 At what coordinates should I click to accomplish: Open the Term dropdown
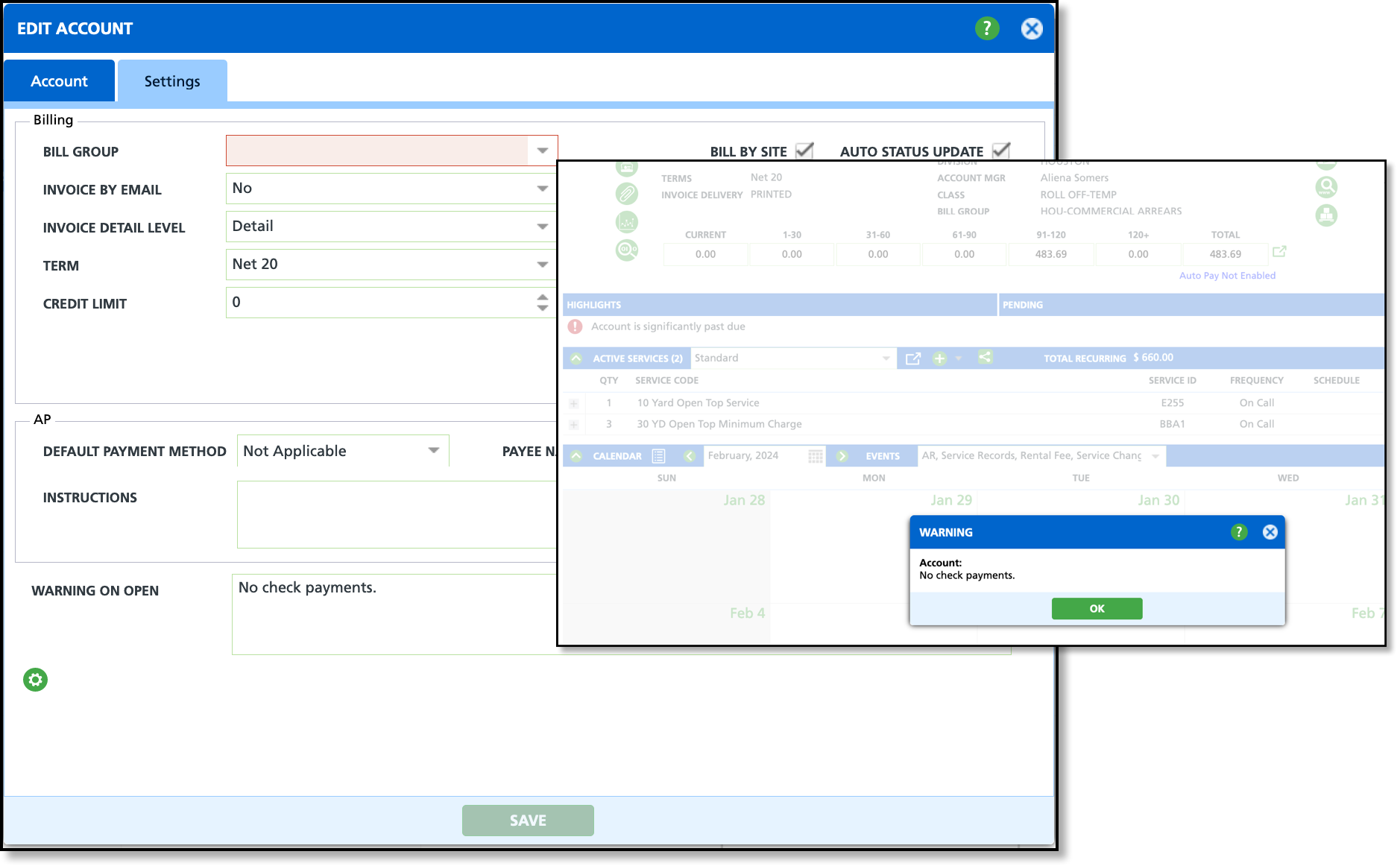543,265
